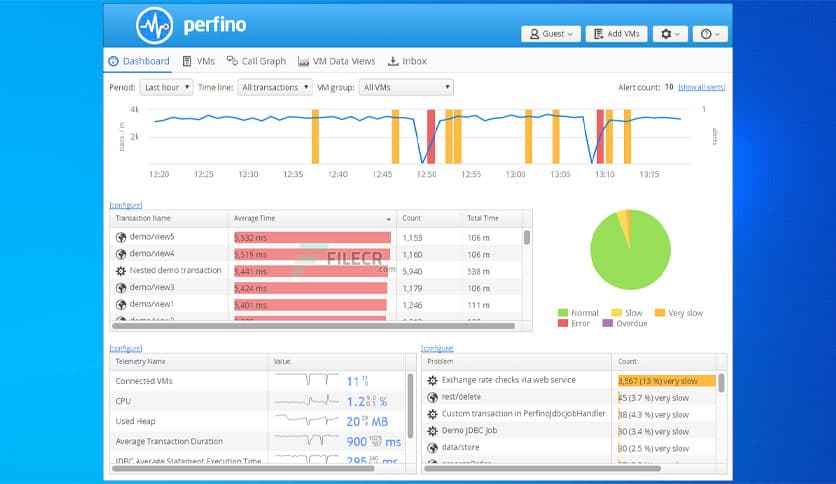The width and height of the screenshot is (836, 484).
Task: Open the help question-mark menu
Action: pyautogui.click(x=710, y=34)
